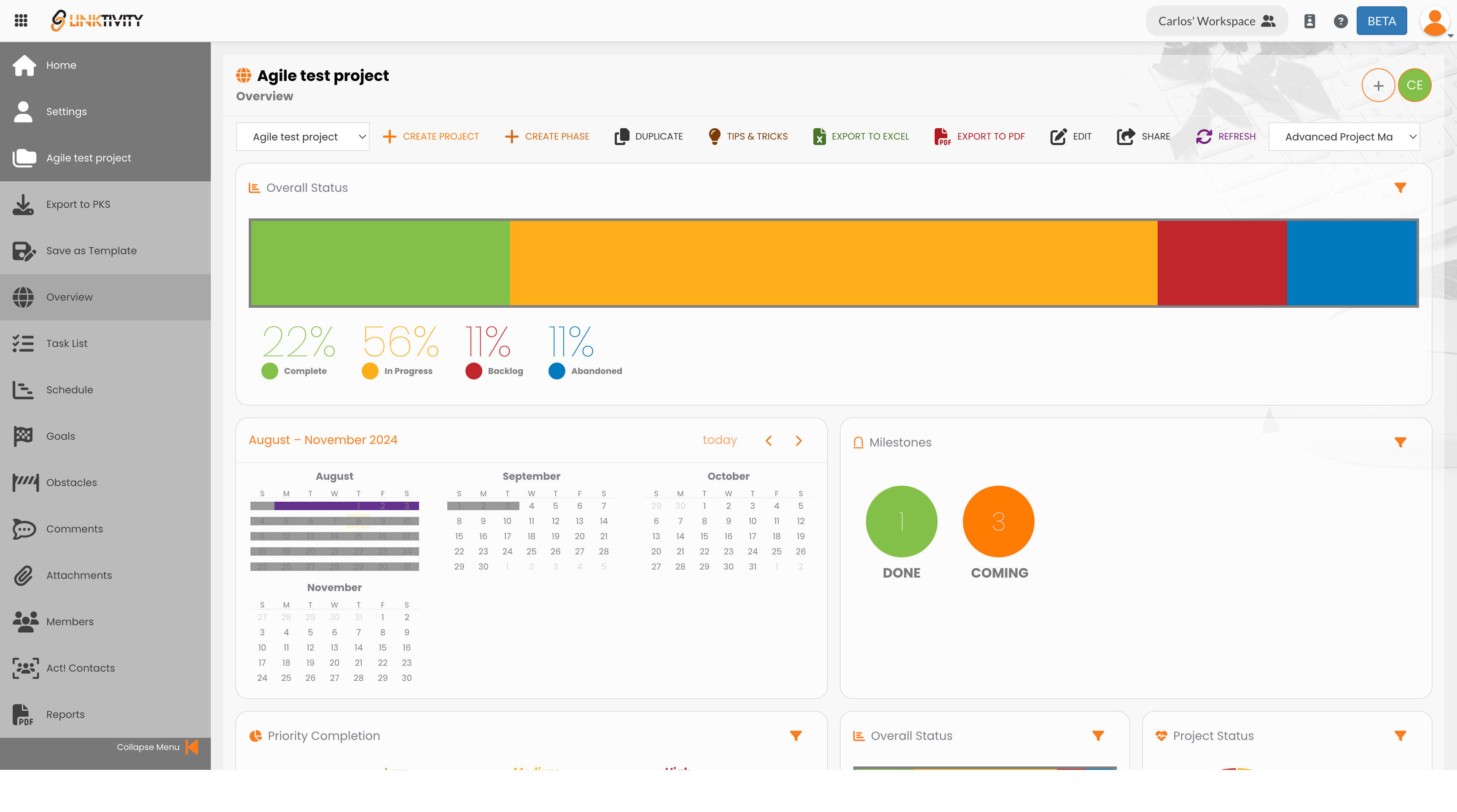Click Create Project
Screen dimensions: 1457x812
tap(431, 136)
